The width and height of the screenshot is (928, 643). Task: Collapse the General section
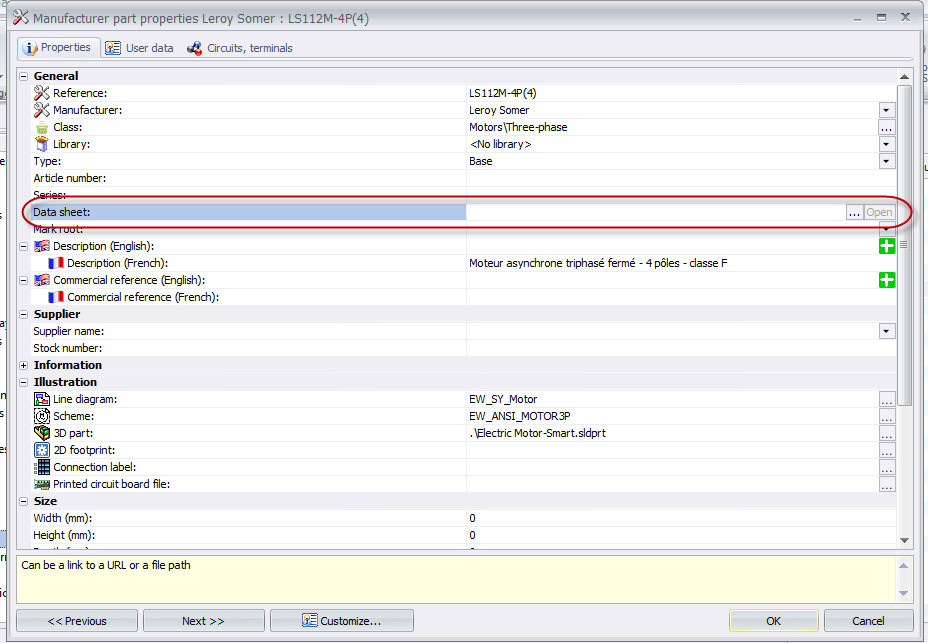(24, 76)
